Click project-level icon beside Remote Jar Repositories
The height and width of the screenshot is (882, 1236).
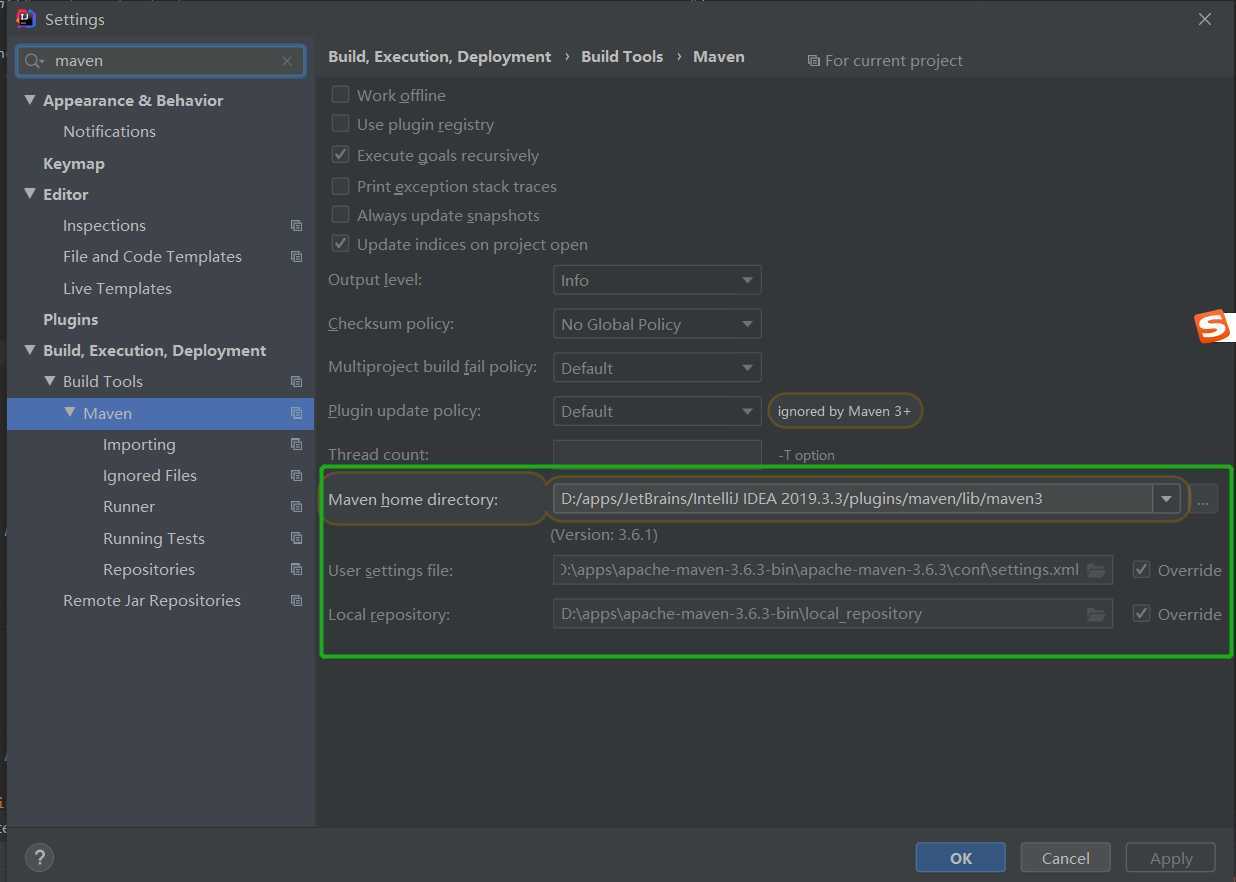[x=296, y=601]
